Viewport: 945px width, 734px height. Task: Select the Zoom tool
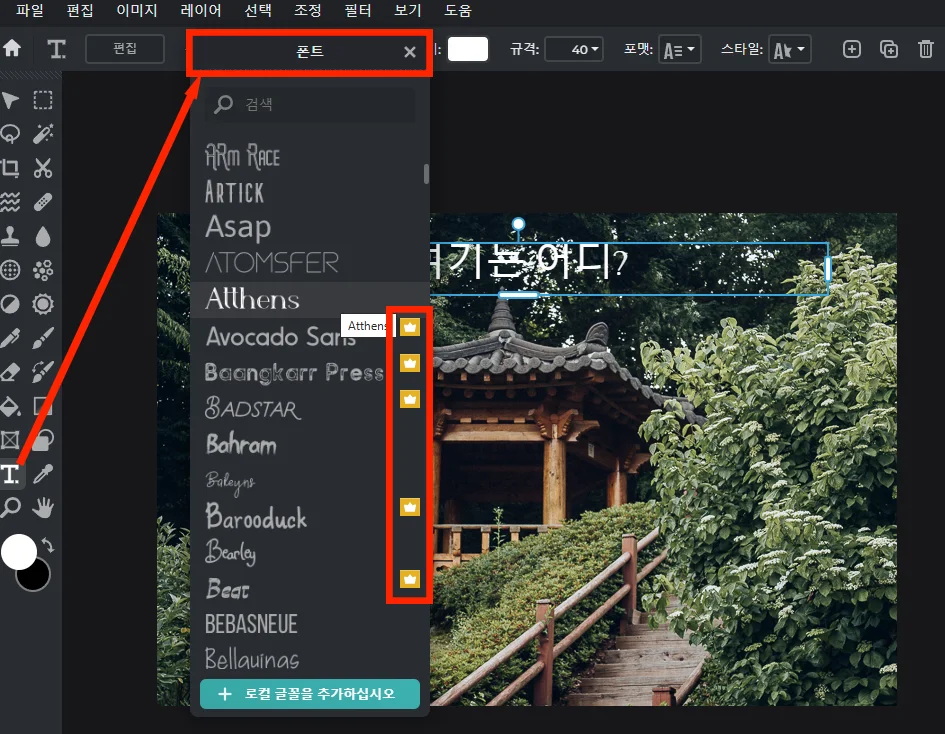(x=13, y=508)
